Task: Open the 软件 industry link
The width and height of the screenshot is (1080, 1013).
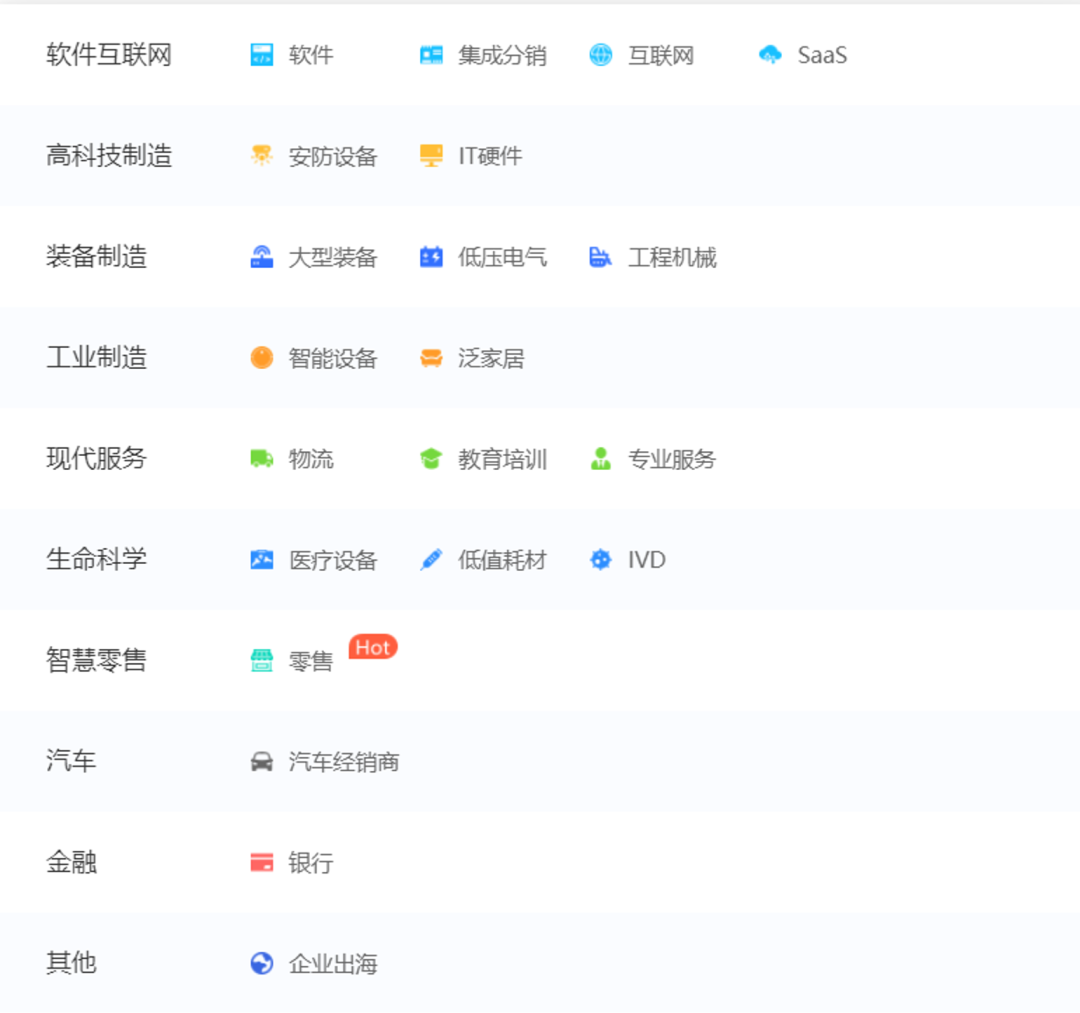Action: 311,55
